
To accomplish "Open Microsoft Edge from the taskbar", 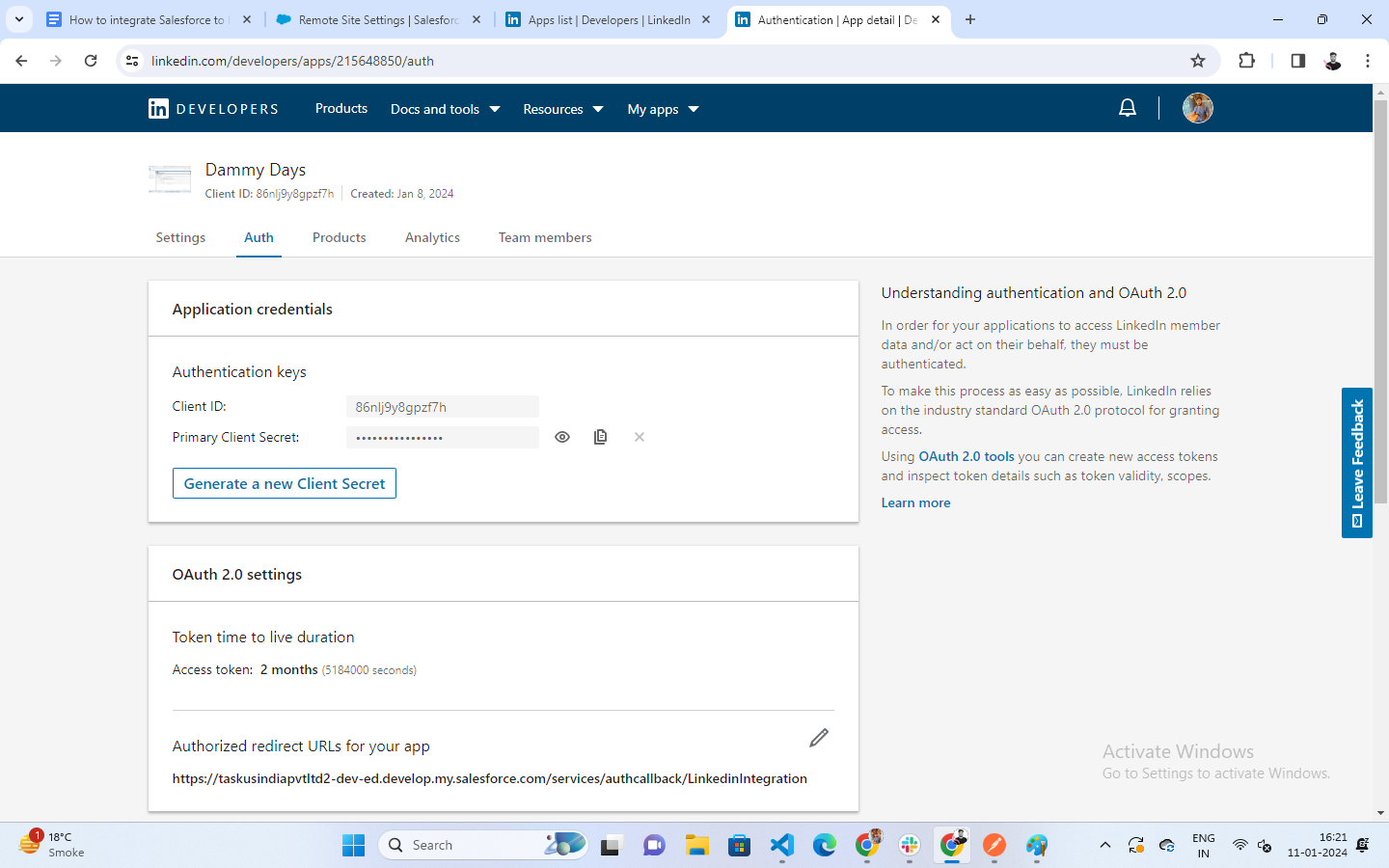I will coord(825,845).
